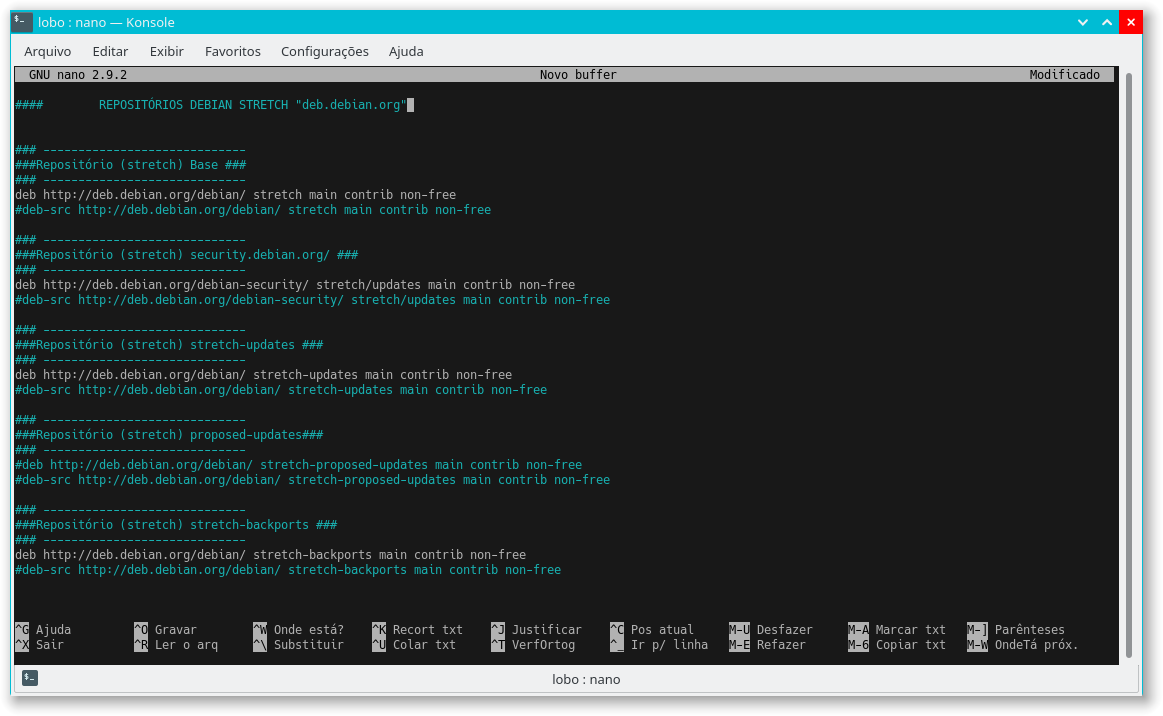The image size is (1163, 716).
Task: Click the 'security.debian.org/' section header line
Action: [x=186, y=254]
